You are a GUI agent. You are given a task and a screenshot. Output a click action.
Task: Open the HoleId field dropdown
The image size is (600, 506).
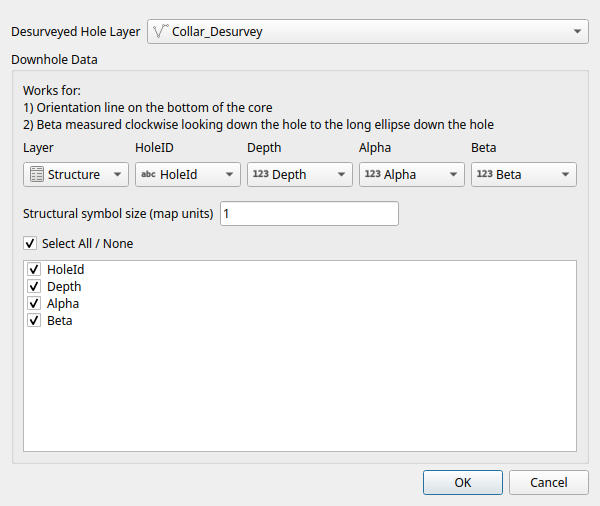pyautogui.click(x=188, y=175)
